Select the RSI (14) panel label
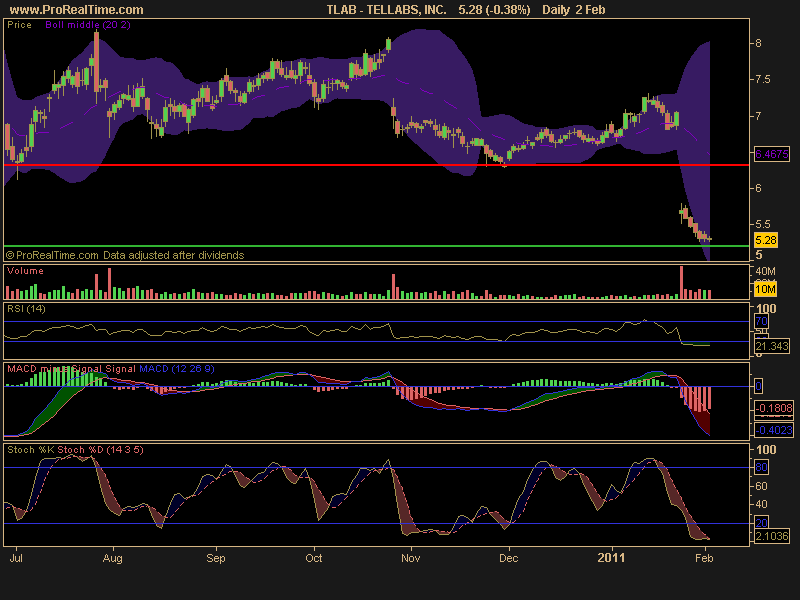 point(26,309)
